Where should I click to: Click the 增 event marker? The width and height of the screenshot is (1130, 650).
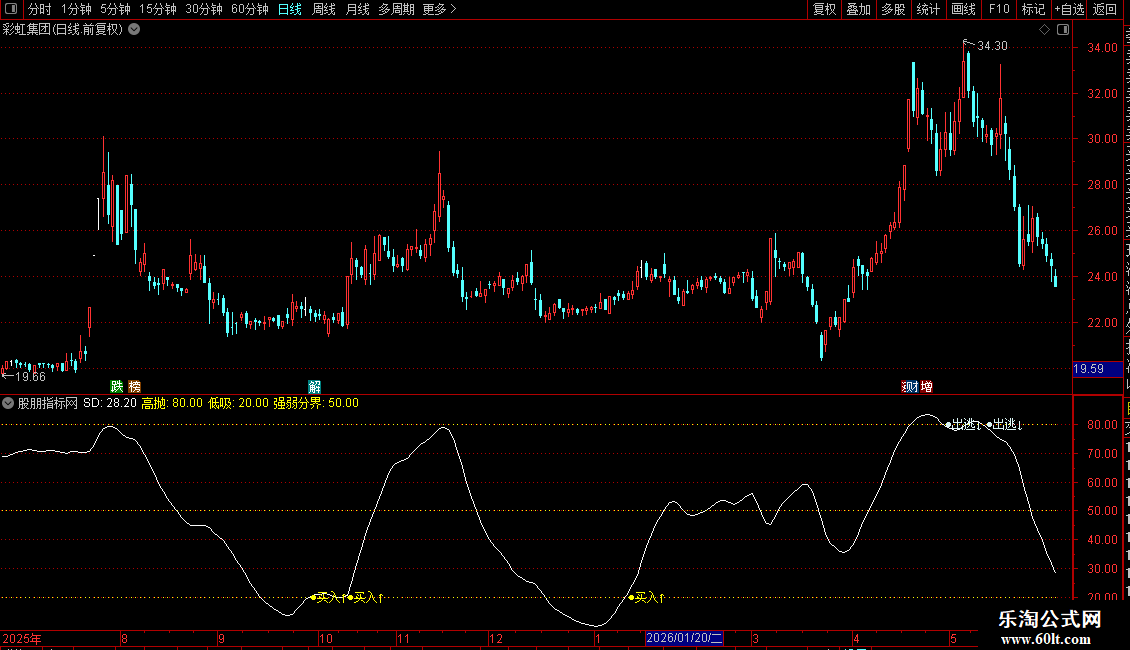(926, 387)
